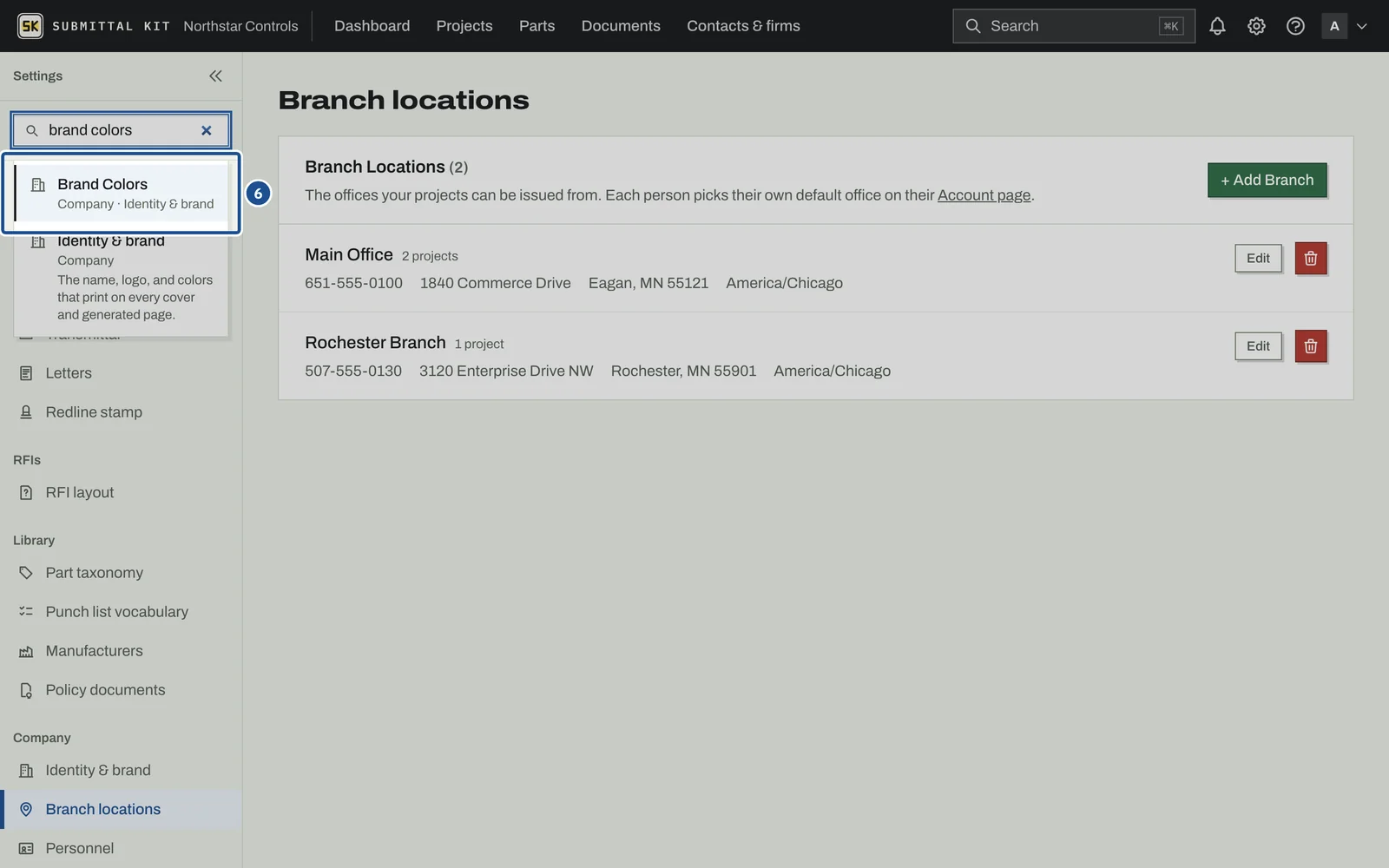
Task: Click the user avatar A
Action: [1334, 26]
